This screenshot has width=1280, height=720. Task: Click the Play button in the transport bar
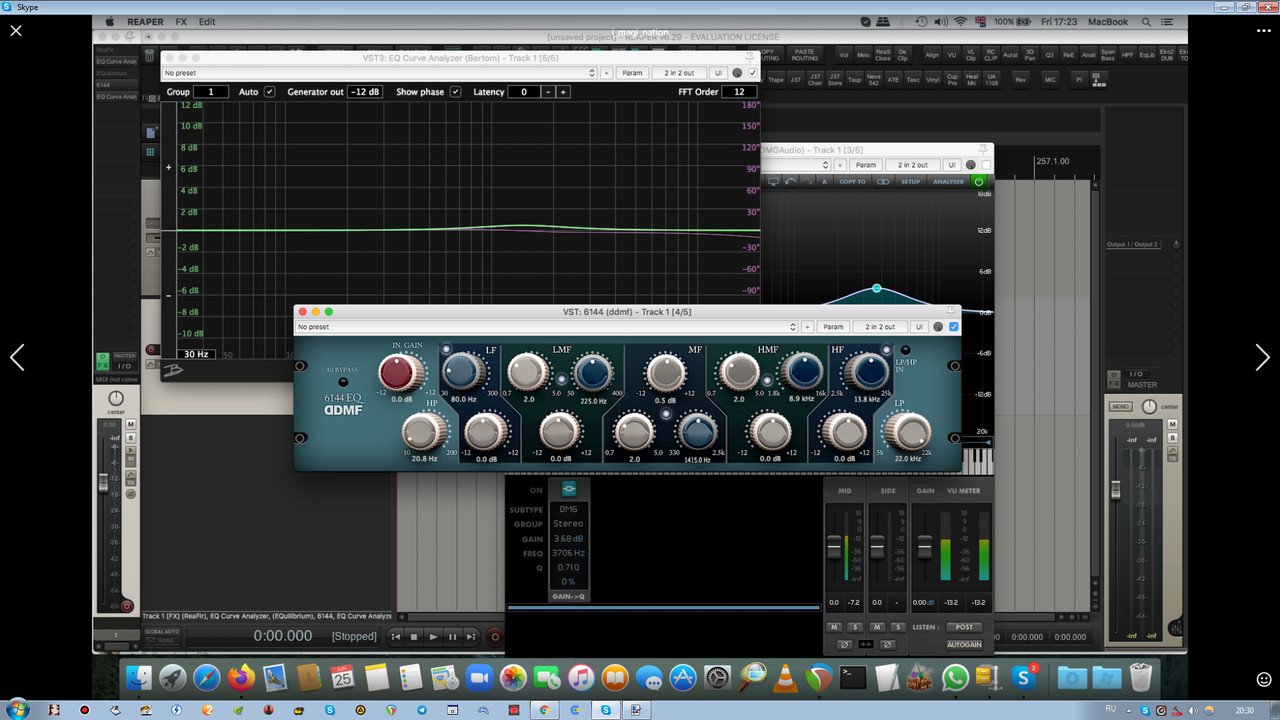(433, 636)
